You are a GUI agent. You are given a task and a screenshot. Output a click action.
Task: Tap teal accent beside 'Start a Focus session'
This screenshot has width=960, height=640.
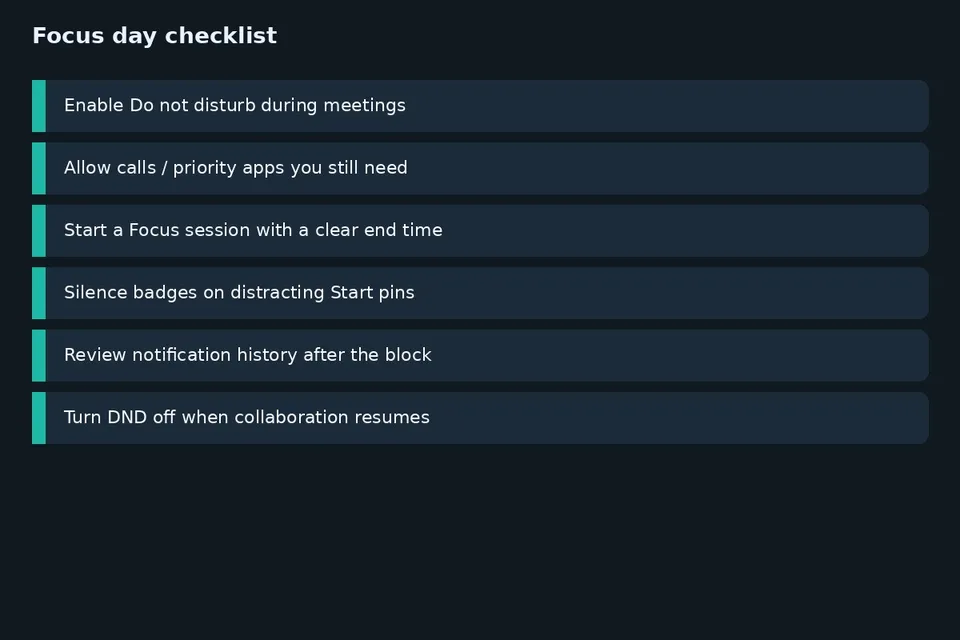click(39, 231)
